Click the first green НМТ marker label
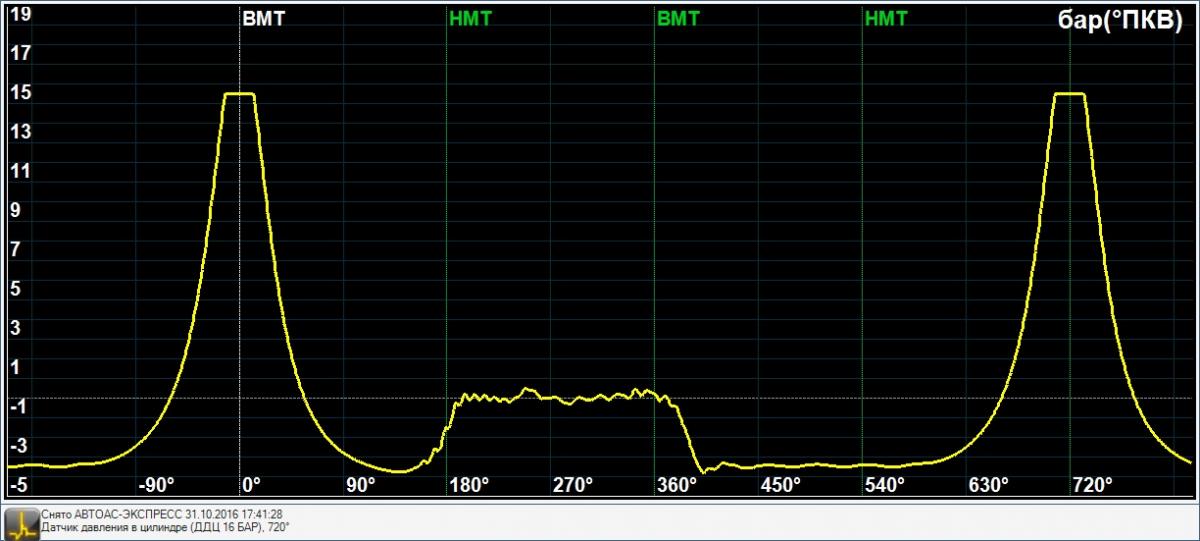The width and height of the screenshot is (1200, 541). [471, 18]
